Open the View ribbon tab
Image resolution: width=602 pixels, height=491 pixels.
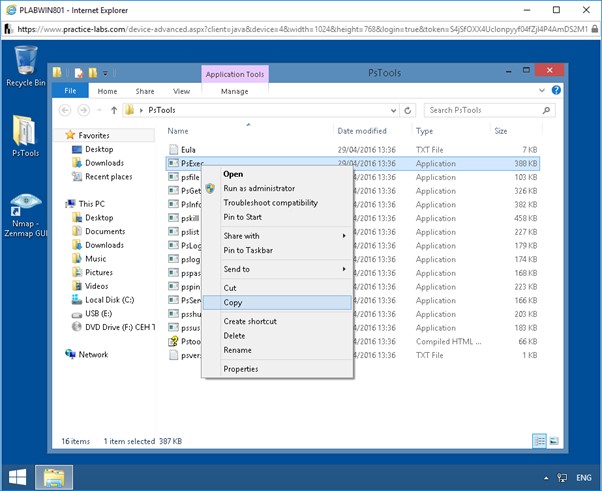click(181, 91)
